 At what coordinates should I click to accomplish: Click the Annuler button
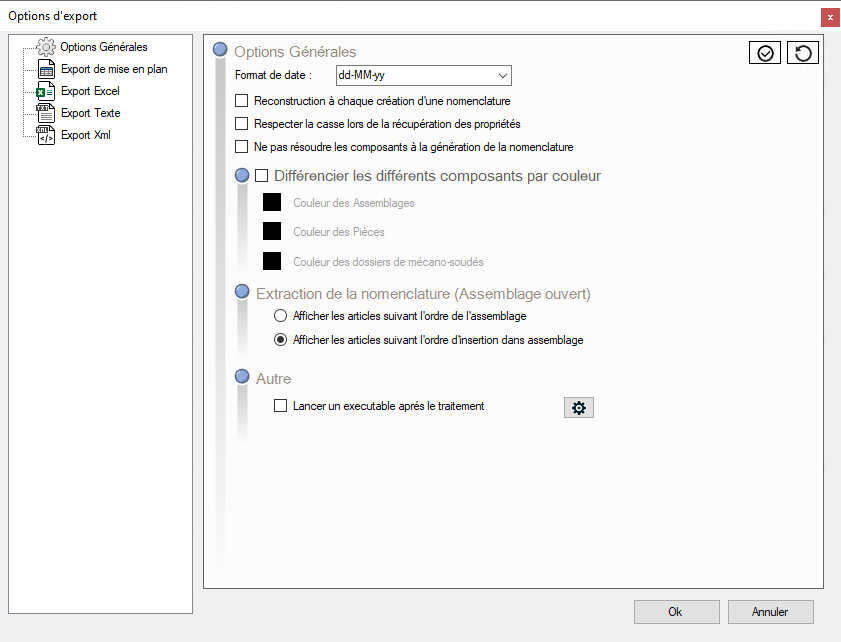pos(770,612)
